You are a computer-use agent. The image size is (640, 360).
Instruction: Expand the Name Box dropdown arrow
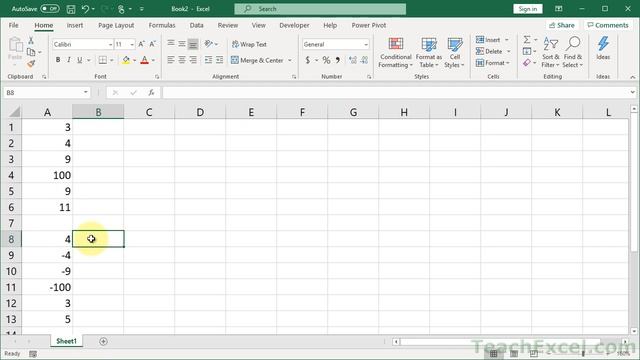(x=86, y=92)
